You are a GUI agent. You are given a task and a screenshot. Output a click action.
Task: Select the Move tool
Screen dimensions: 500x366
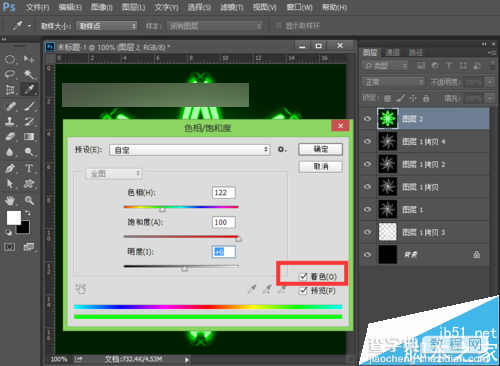[x=29, y=59]
